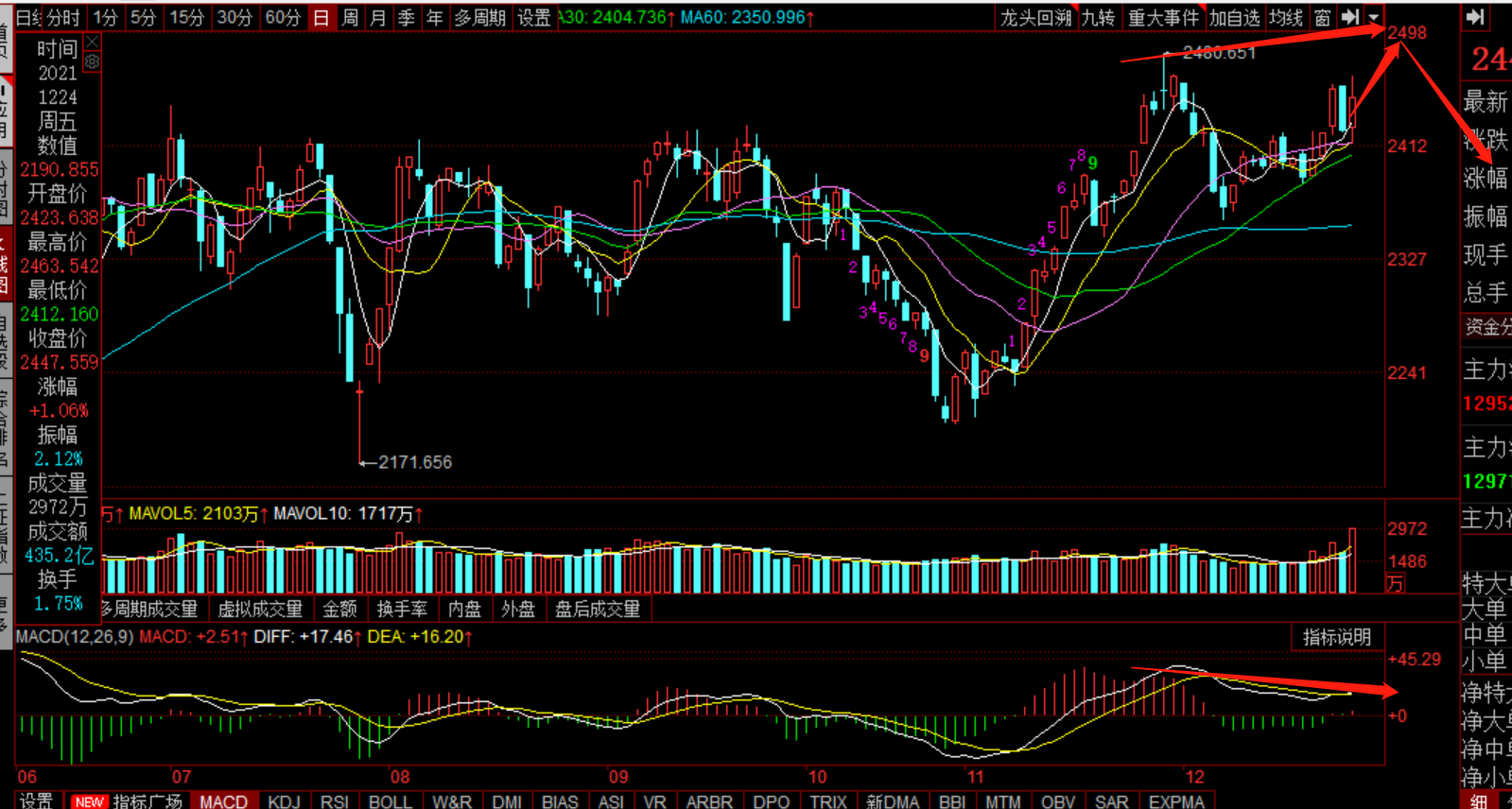This screenshot has width=1512, height=809.
Task: Select the RSI indicator tab
Action: click(x=335, y=800)
